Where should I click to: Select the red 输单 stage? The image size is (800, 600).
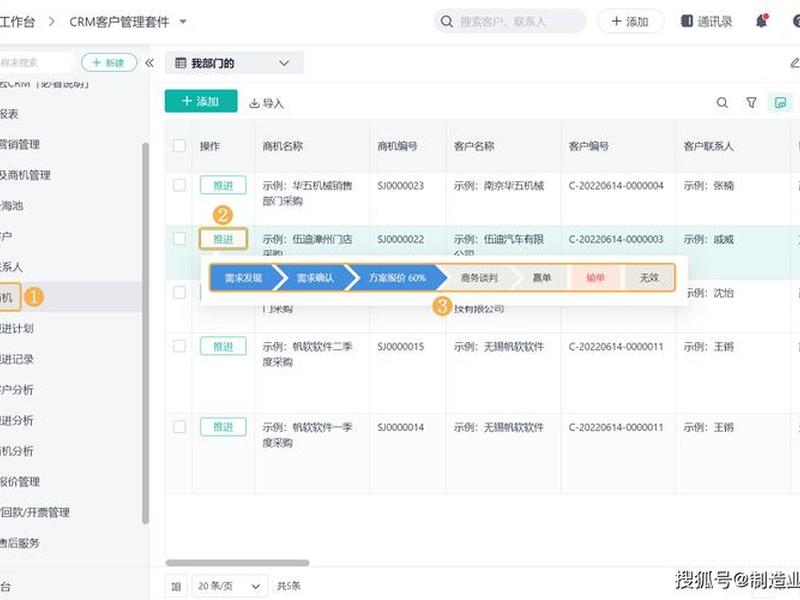coord(595,278)
